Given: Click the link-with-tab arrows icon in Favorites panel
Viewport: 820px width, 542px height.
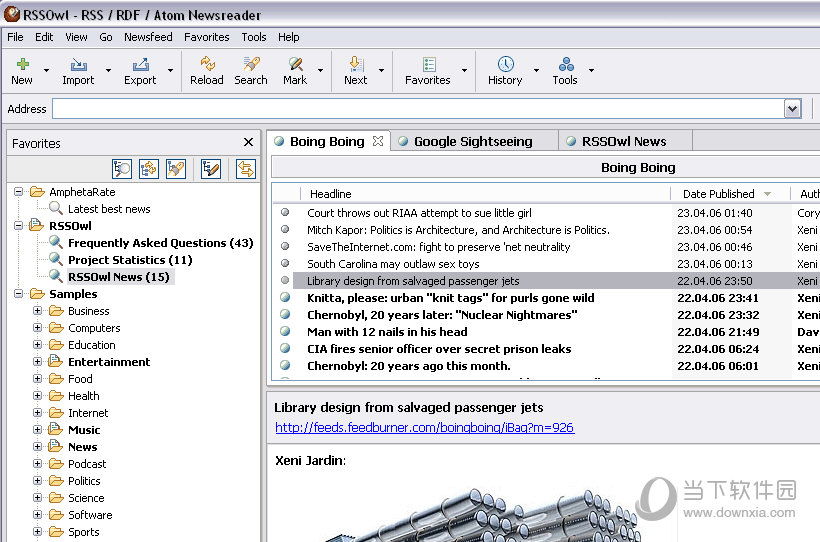Looking at the screenshot, I should point(245,168).
